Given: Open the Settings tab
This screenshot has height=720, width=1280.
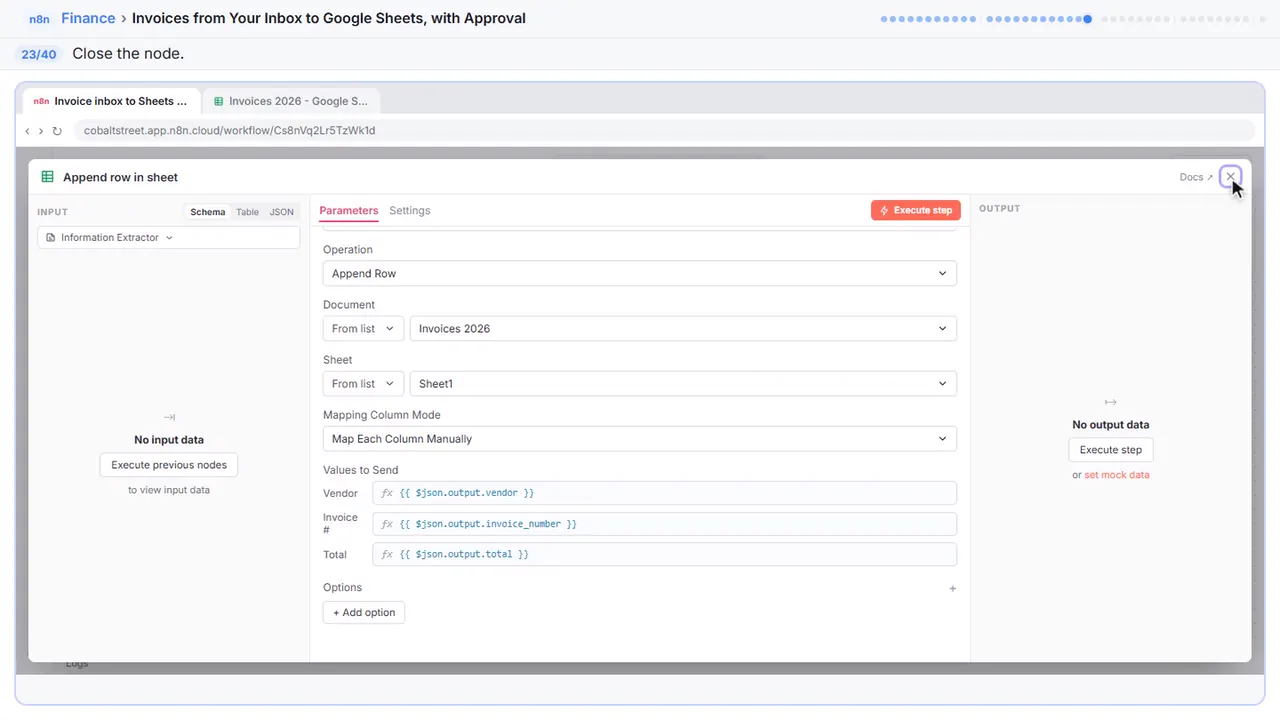Looking at the screenshot, I should 410,211.
